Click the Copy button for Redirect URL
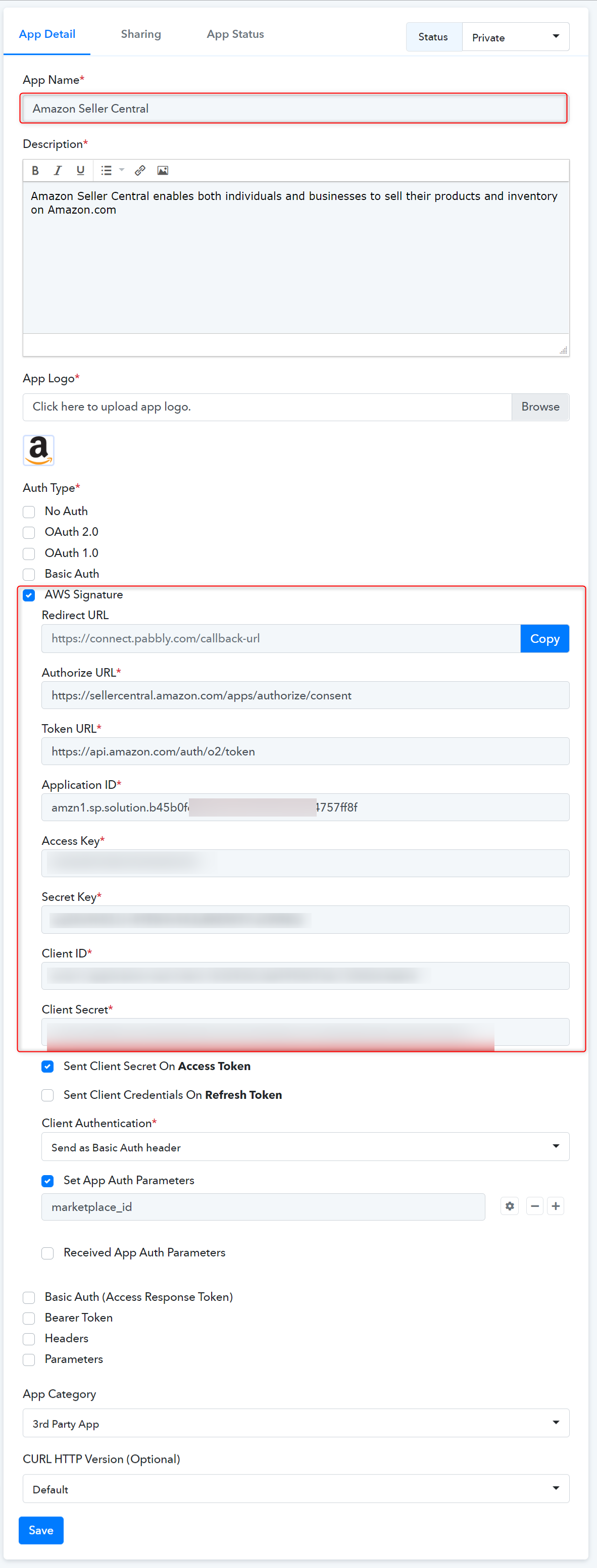 (544, 638)
